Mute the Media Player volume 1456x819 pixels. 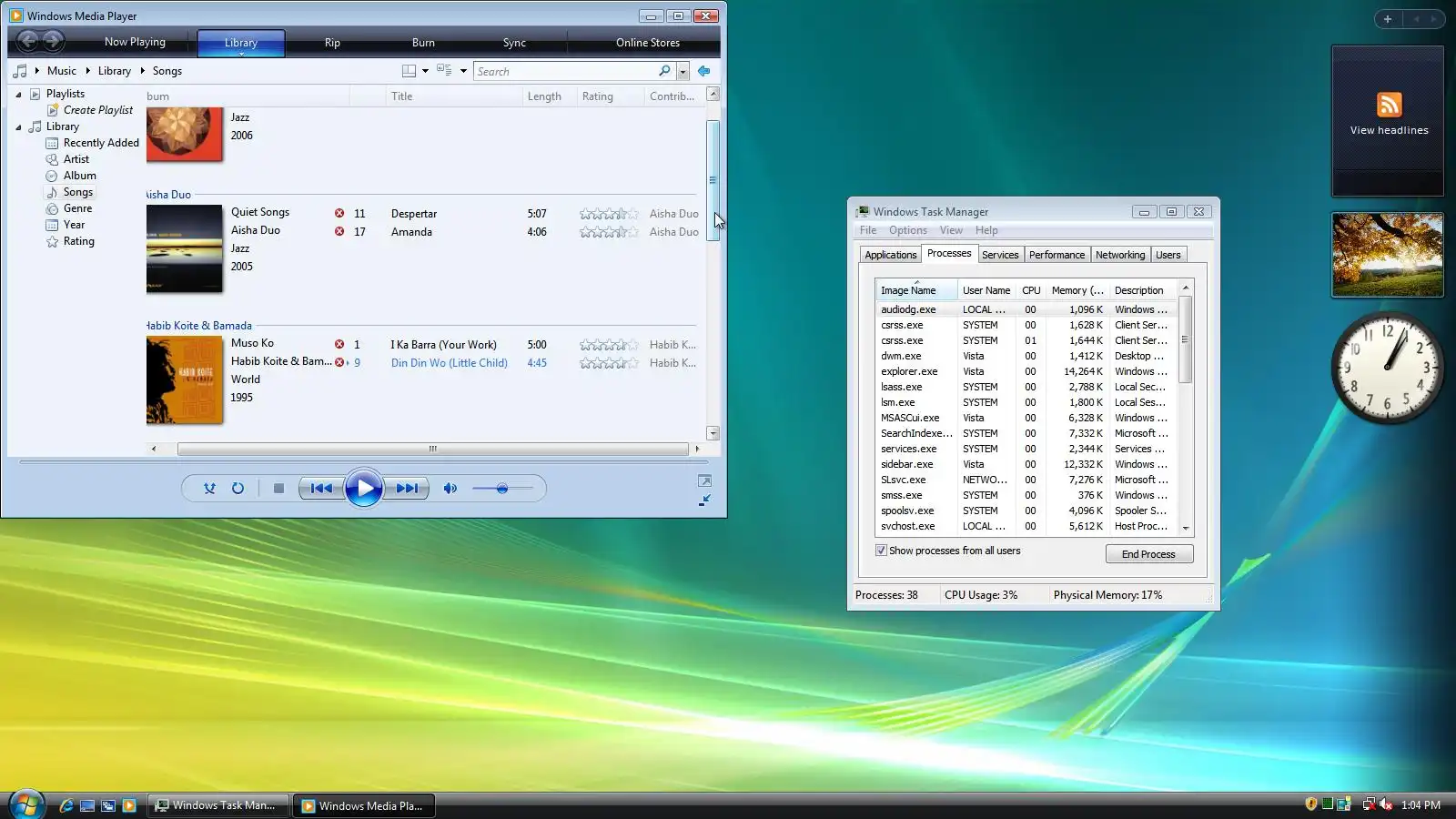(x=450, y=489)
